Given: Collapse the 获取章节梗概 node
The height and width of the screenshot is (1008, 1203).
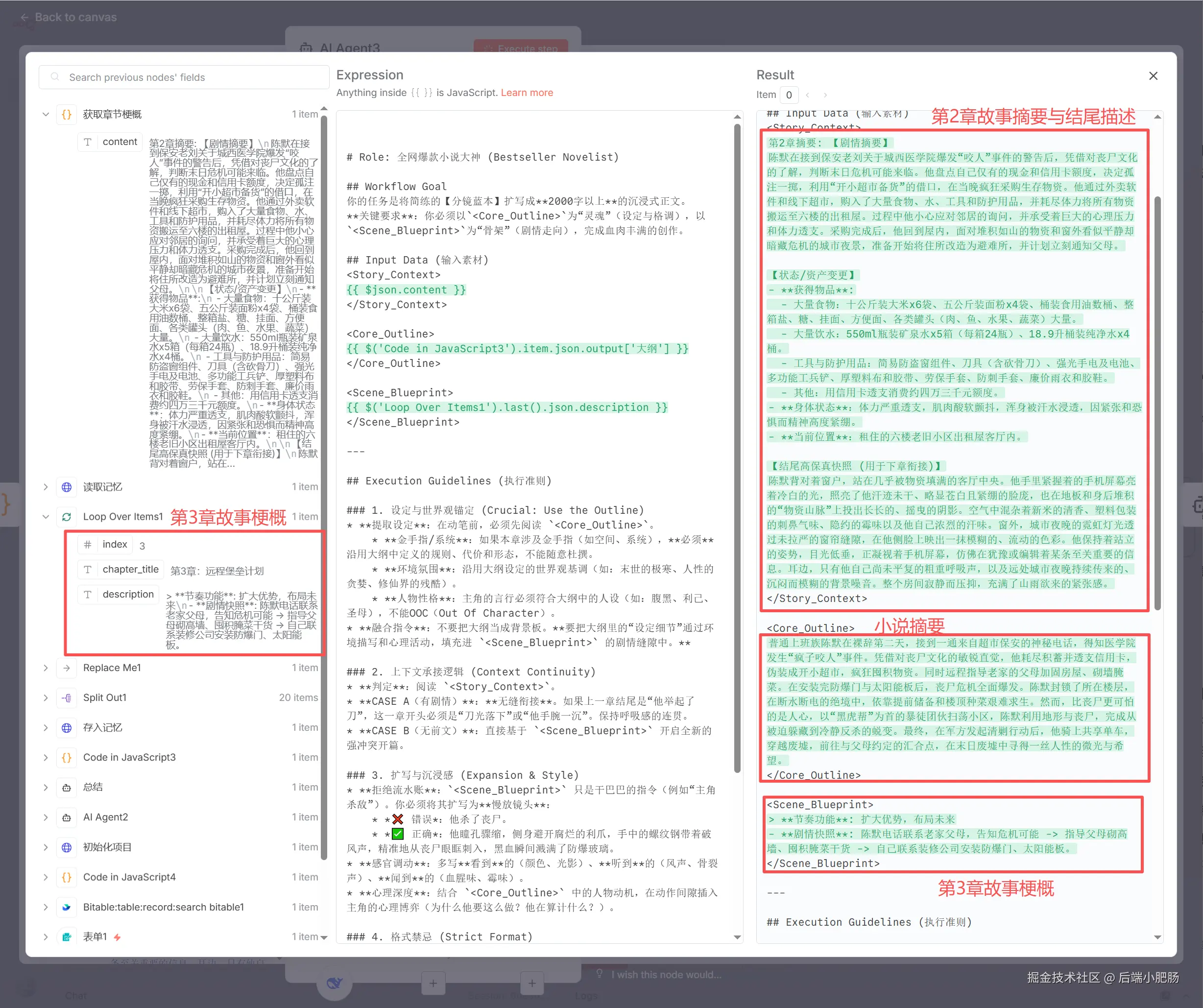Looking at the screenshot, I should coord(46,115).
